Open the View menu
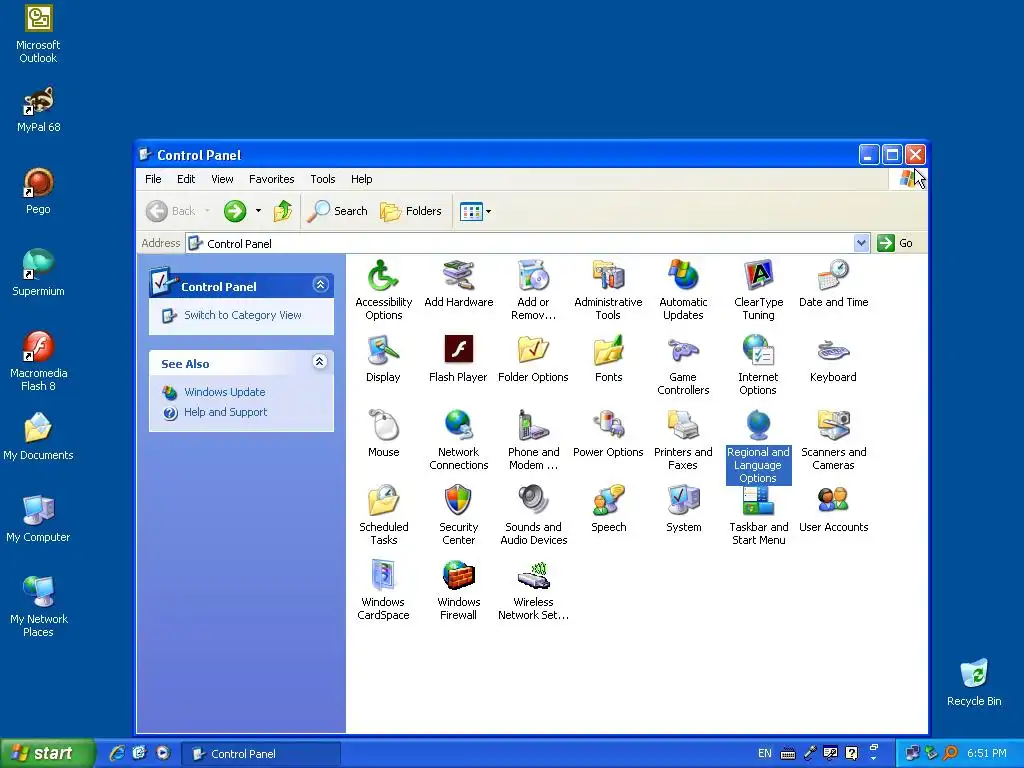 (x=222, y=179)
